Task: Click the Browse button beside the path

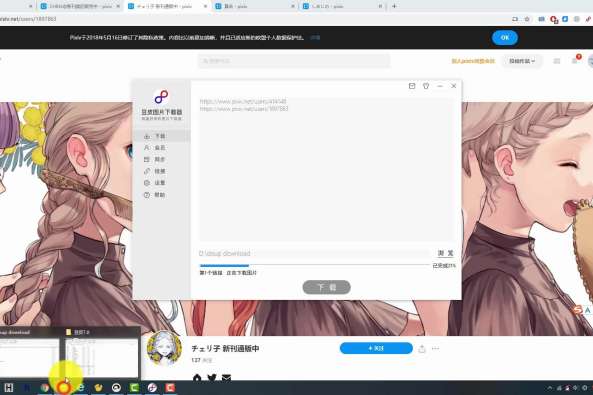Action: (445, 253)
